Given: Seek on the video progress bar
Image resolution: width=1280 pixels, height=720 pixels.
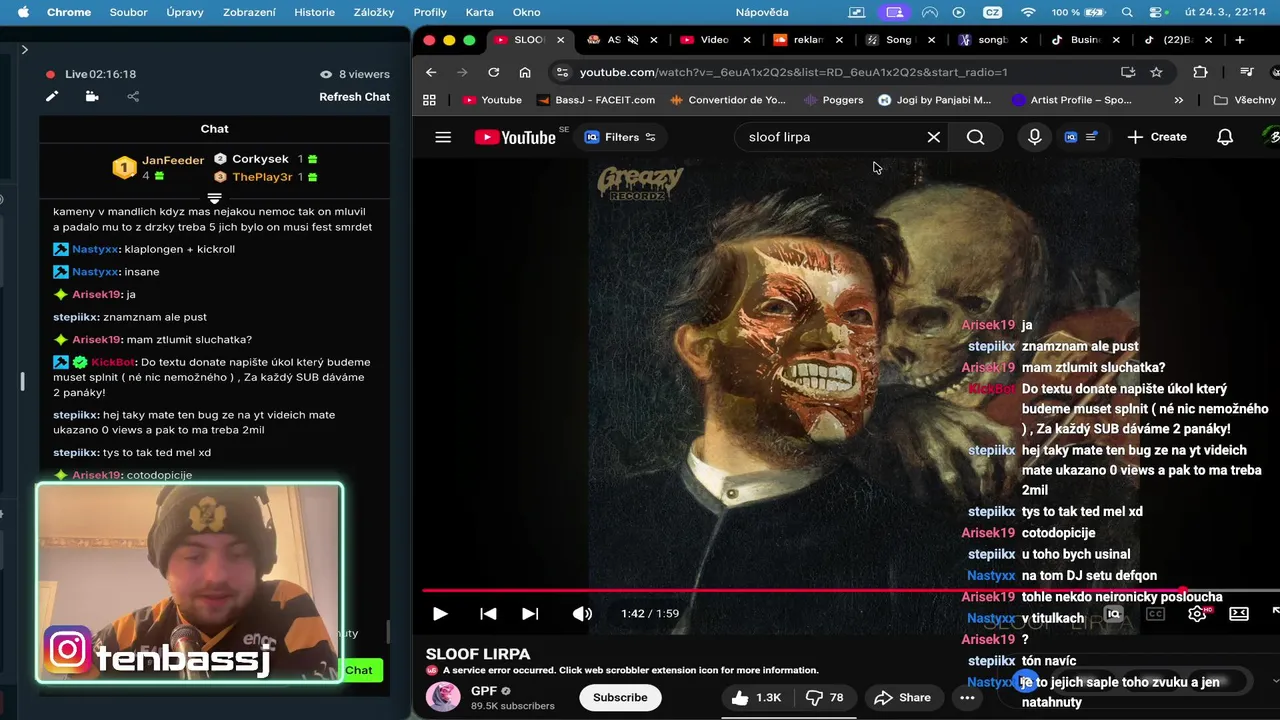Looking at the screenshot, I should 850,591.
